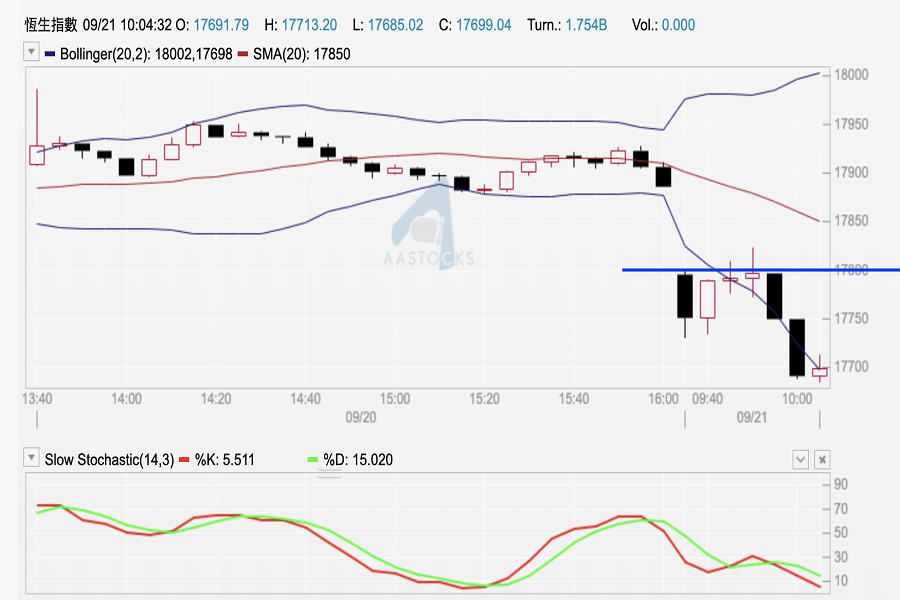Click the 15:40 time axis label
Viewport: 900px width, 600px height.
pyautogui.click(x=574, y=398)
